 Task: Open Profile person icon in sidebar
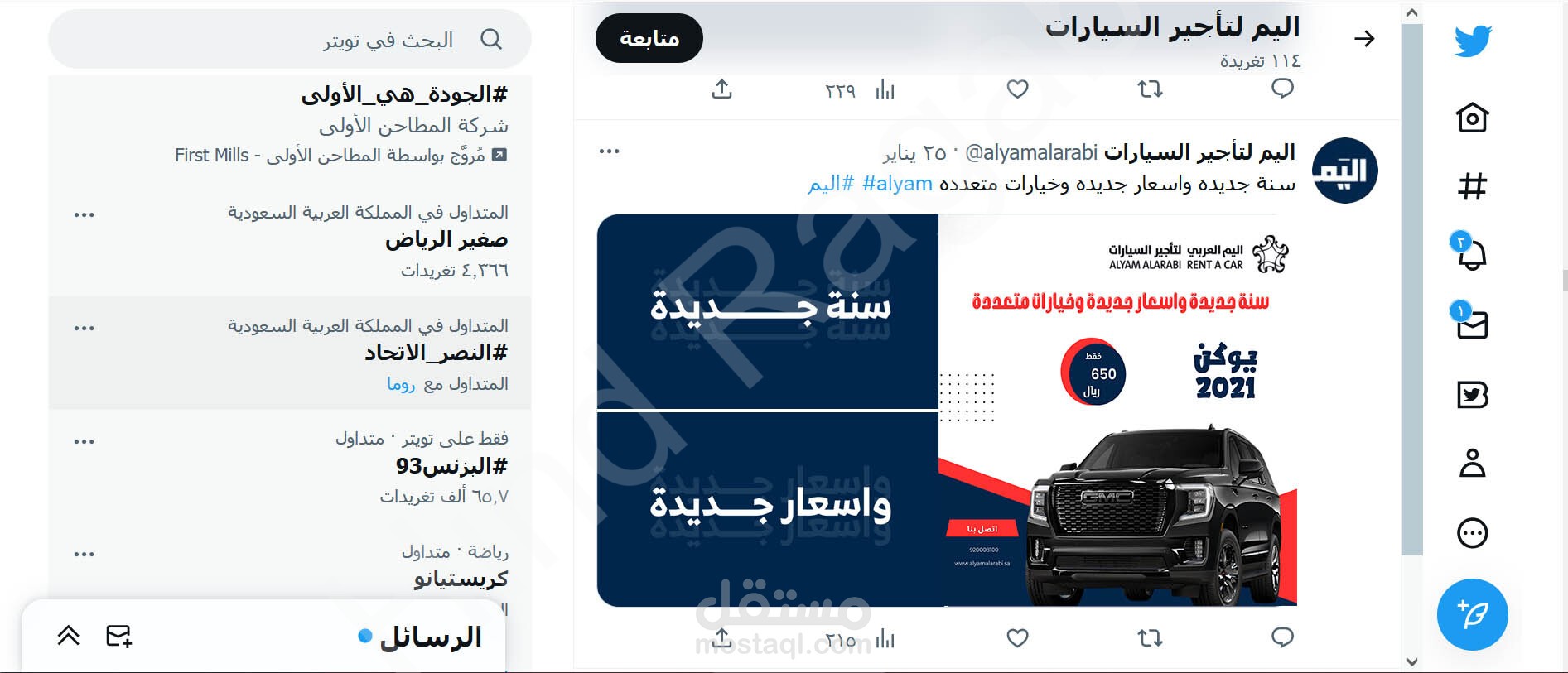pyautogui.click(x=1472, y=463)
